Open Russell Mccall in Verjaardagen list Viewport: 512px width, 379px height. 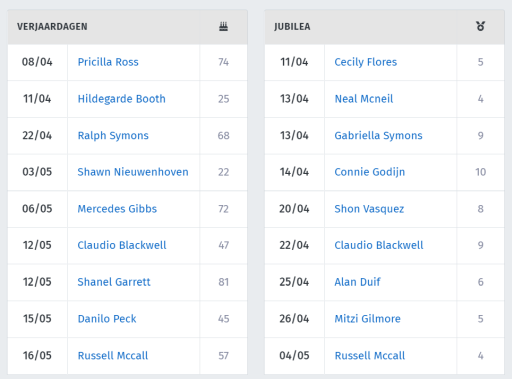coord(113,356)
